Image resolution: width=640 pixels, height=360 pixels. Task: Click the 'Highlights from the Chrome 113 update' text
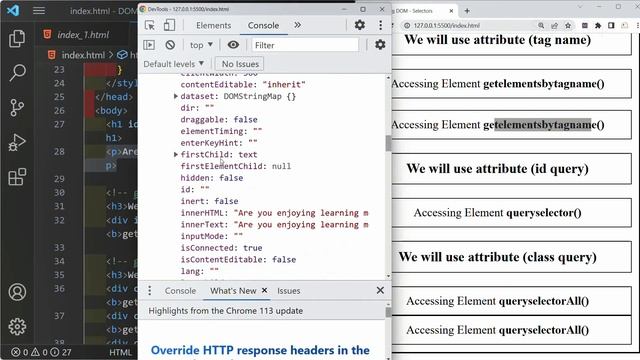[225, 311]
